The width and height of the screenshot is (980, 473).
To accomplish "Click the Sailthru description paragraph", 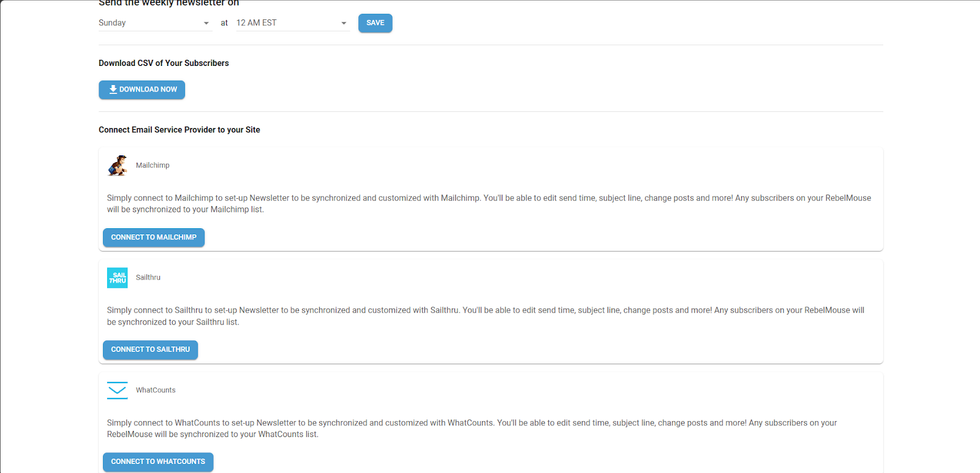I will (x=488, y=316).
